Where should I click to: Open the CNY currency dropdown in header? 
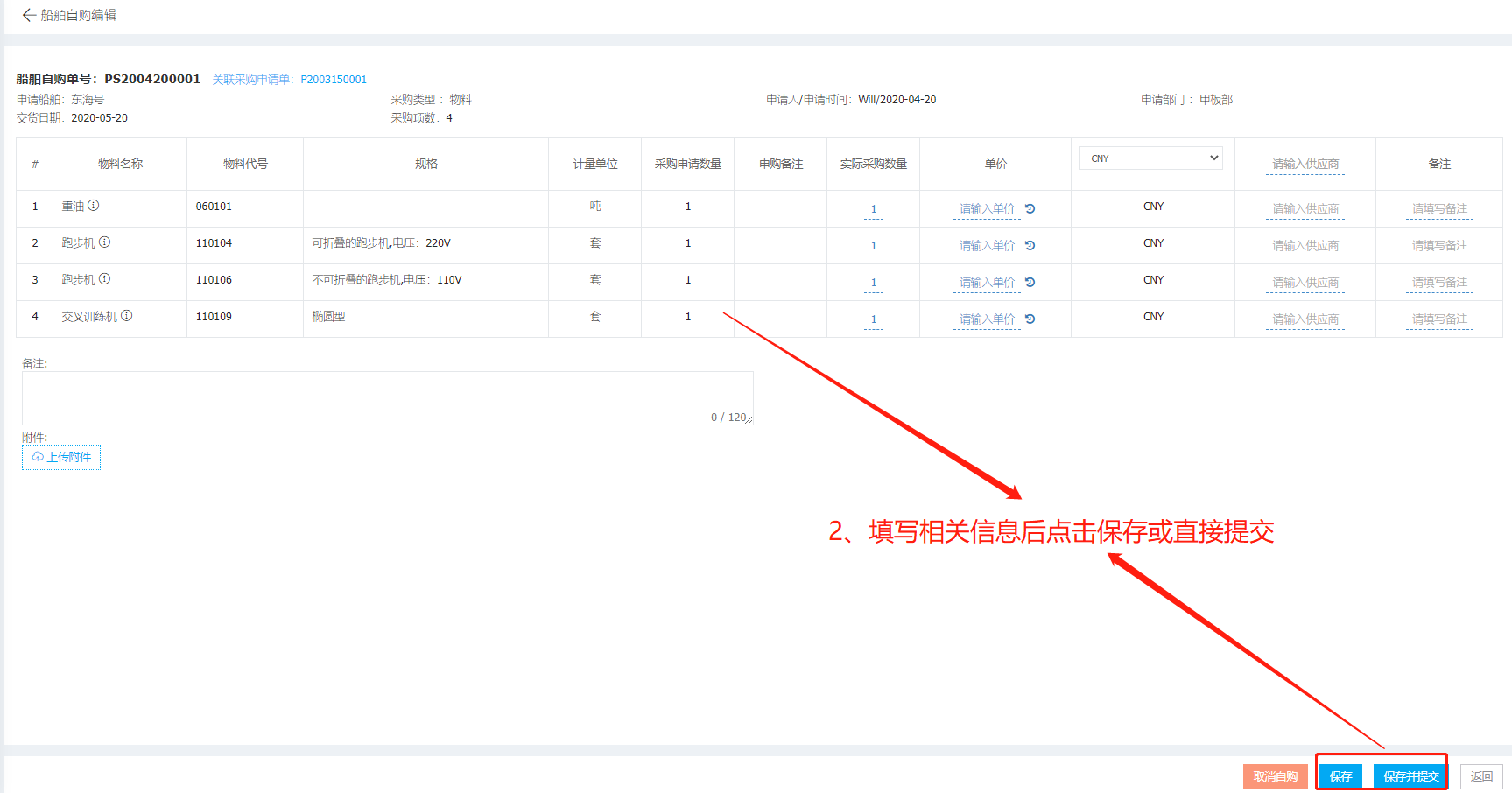pos(1151,158)
